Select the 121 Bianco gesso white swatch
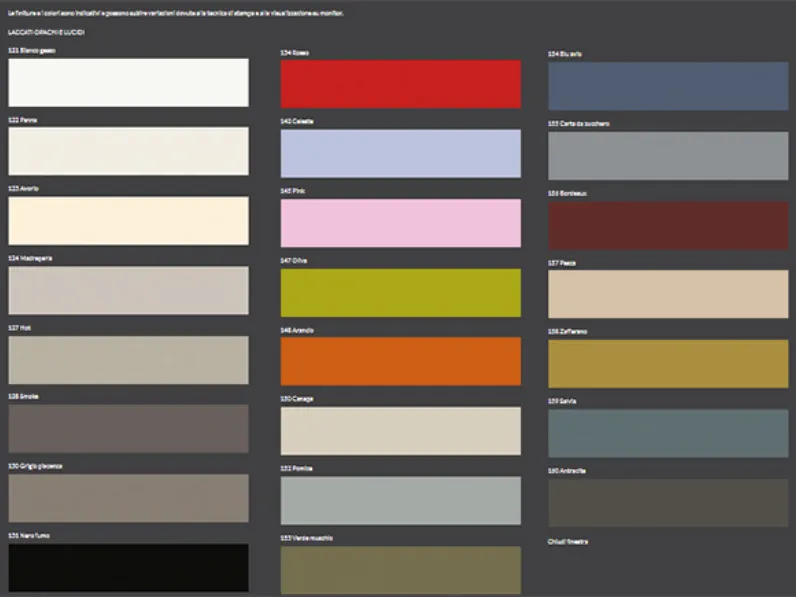 (x=128, y=82)
